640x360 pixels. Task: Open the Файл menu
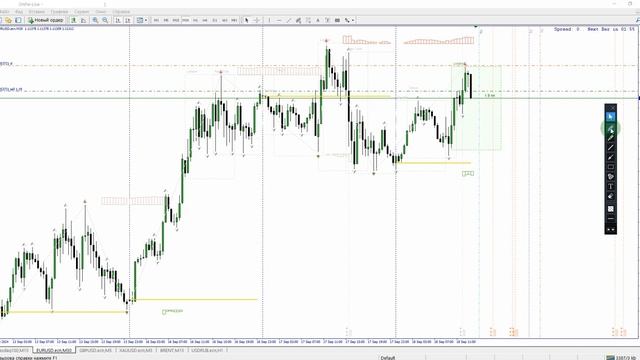point(3,12)
